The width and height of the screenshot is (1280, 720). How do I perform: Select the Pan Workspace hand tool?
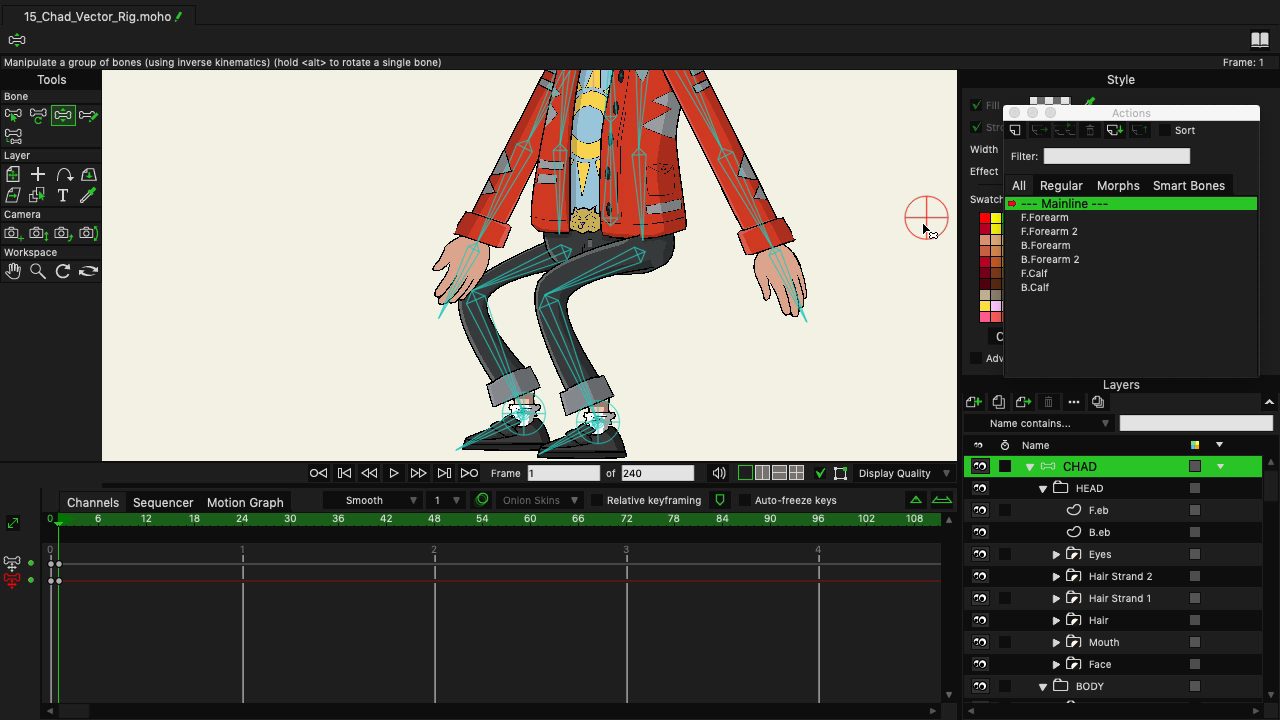coord(13,271)
